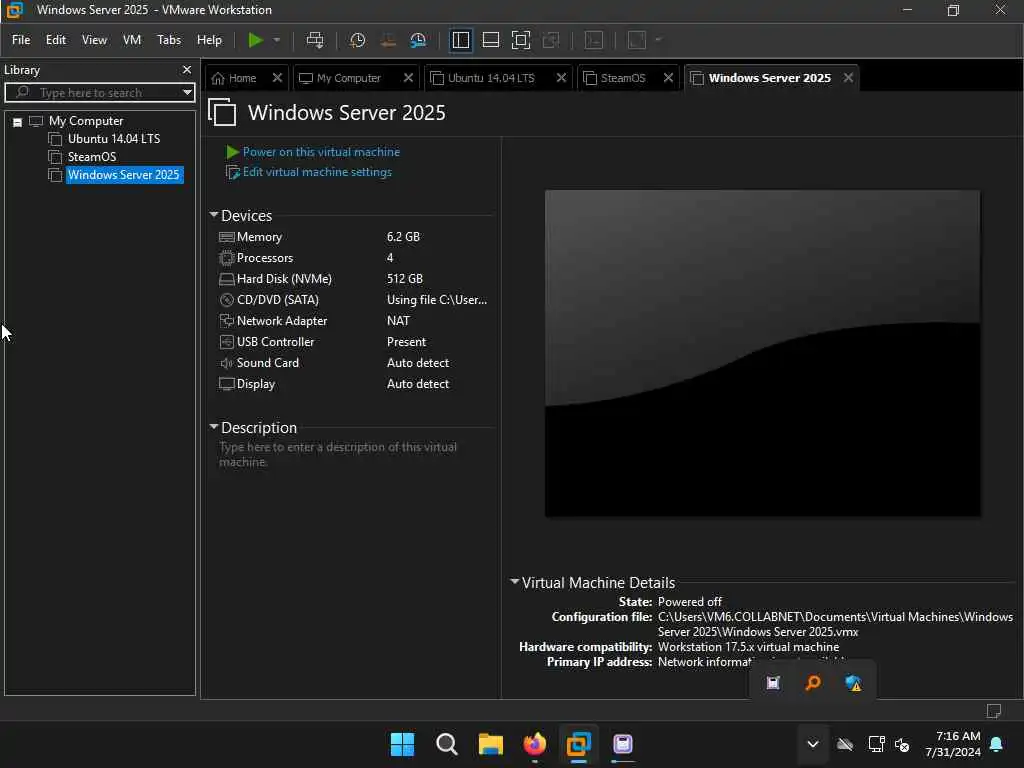The height and width of the screenshot is (768, 1024).
Task: Toggle the library sidebar view icon
Action: 460,40
